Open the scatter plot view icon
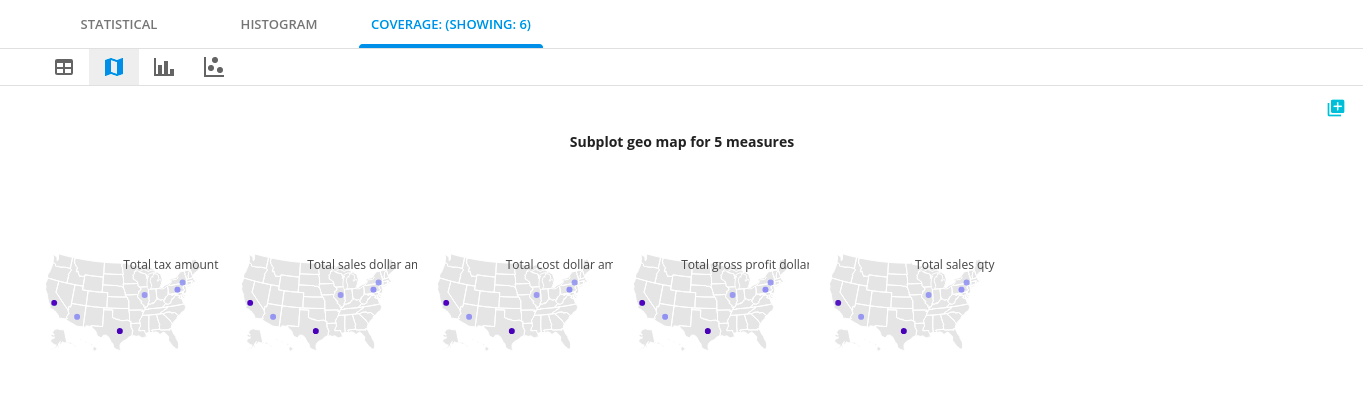 click(213, 67)
